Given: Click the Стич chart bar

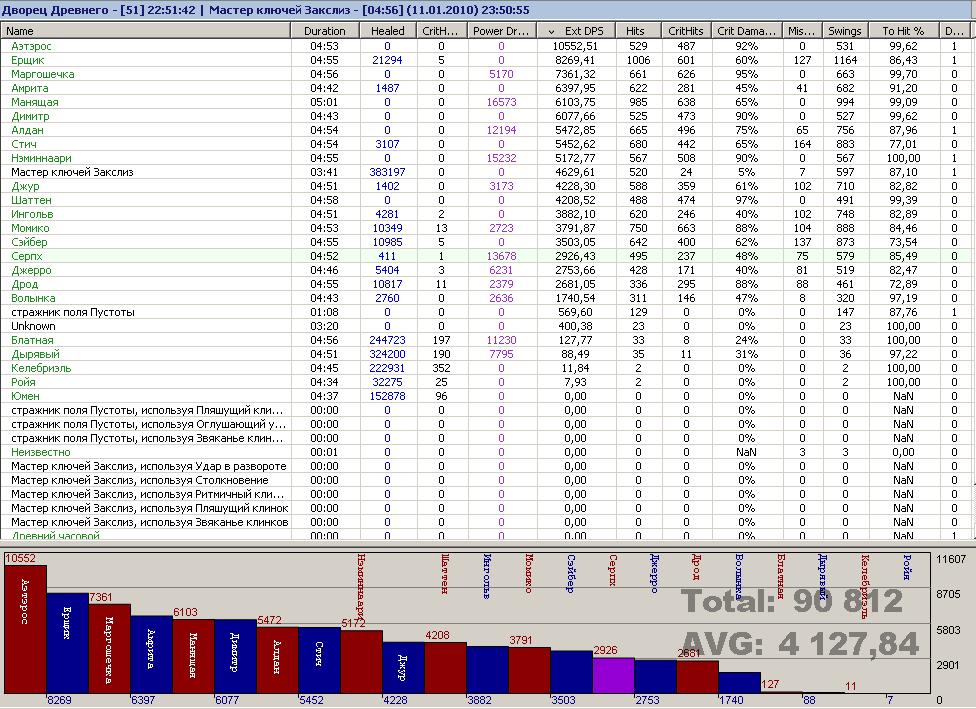Looking at the screenshot, I should click(319, 660).
